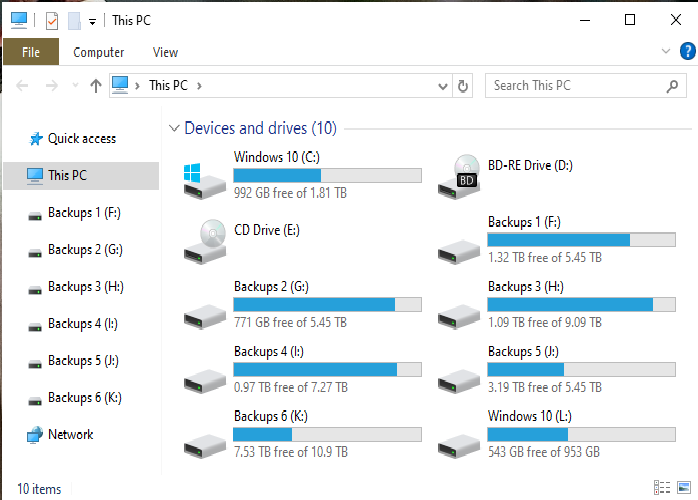Click the text 0.97 TB free of 7.27 TB
This screenshot has height=500, width=698.
point(291,387)
